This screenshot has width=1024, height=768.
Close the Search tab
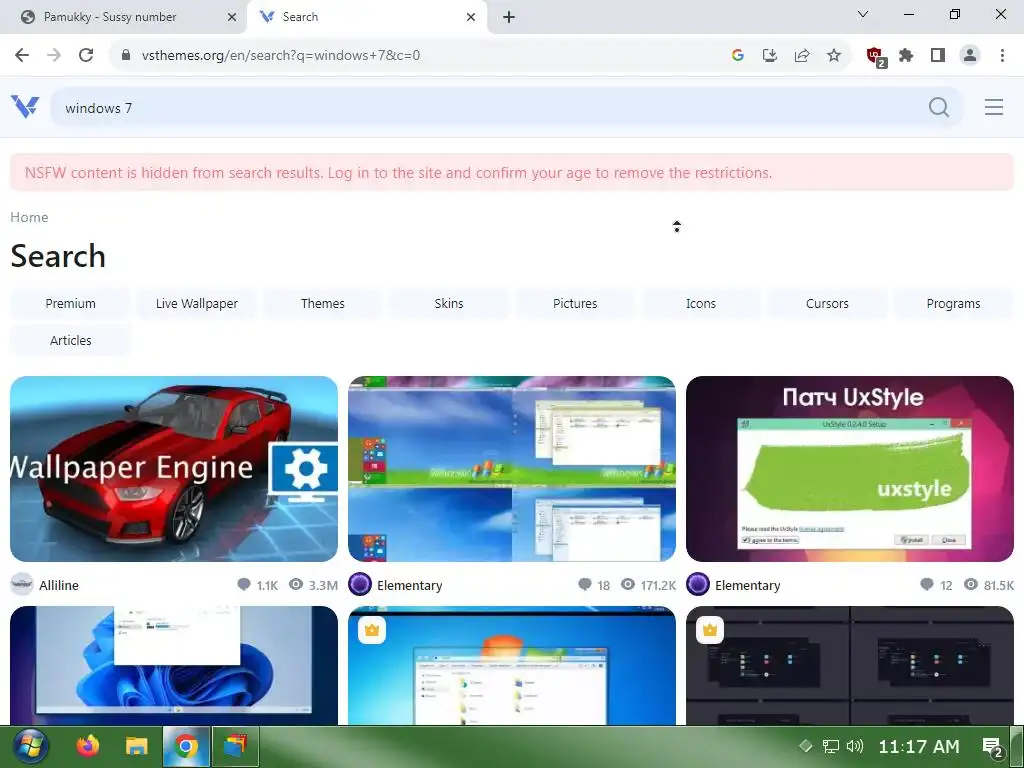pos(471,17)
